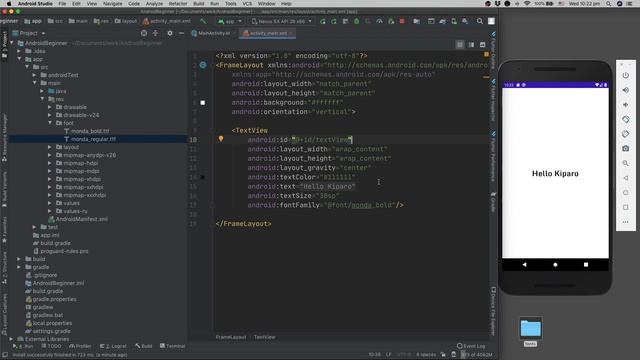The height and width of the screenshot is (360, 640).
Task: Expand the External Libraries node
Action: click(11, 339)
